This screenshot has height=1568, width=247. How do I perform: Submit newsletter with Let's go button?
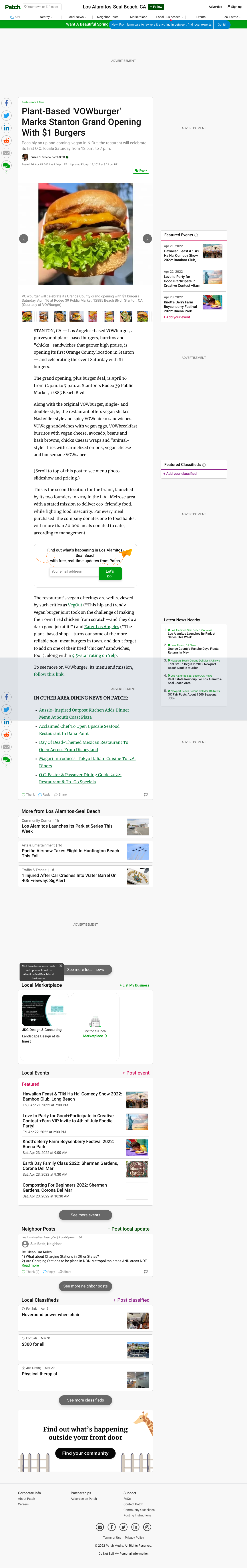[x=110, y=573]
